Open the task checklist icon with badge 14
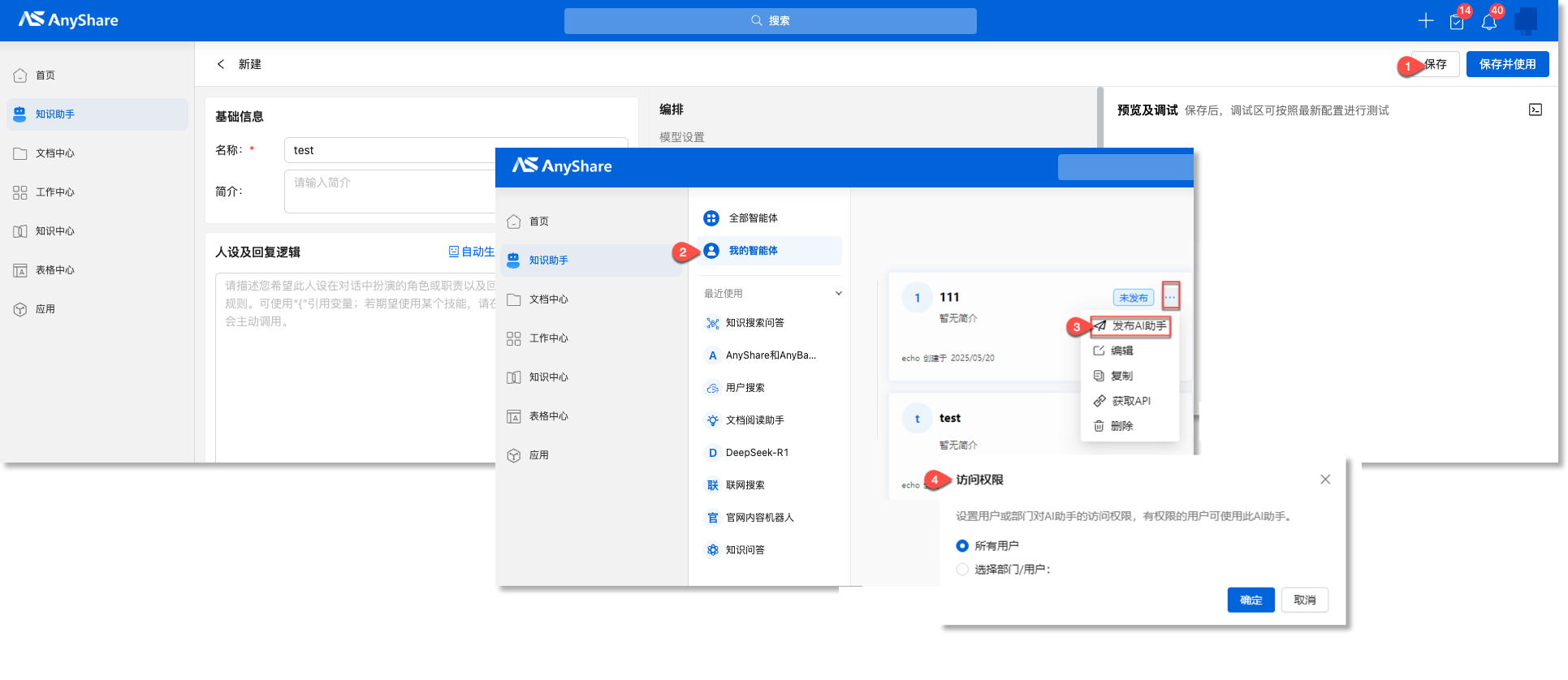 point(1457,21)
